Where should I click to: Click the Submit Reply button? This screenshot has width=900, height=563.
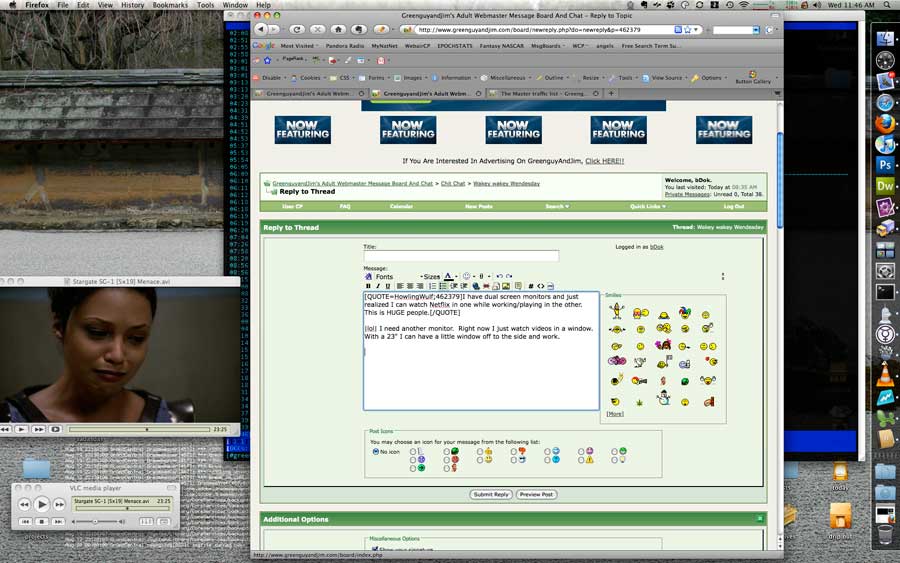[x=490, y=494]
